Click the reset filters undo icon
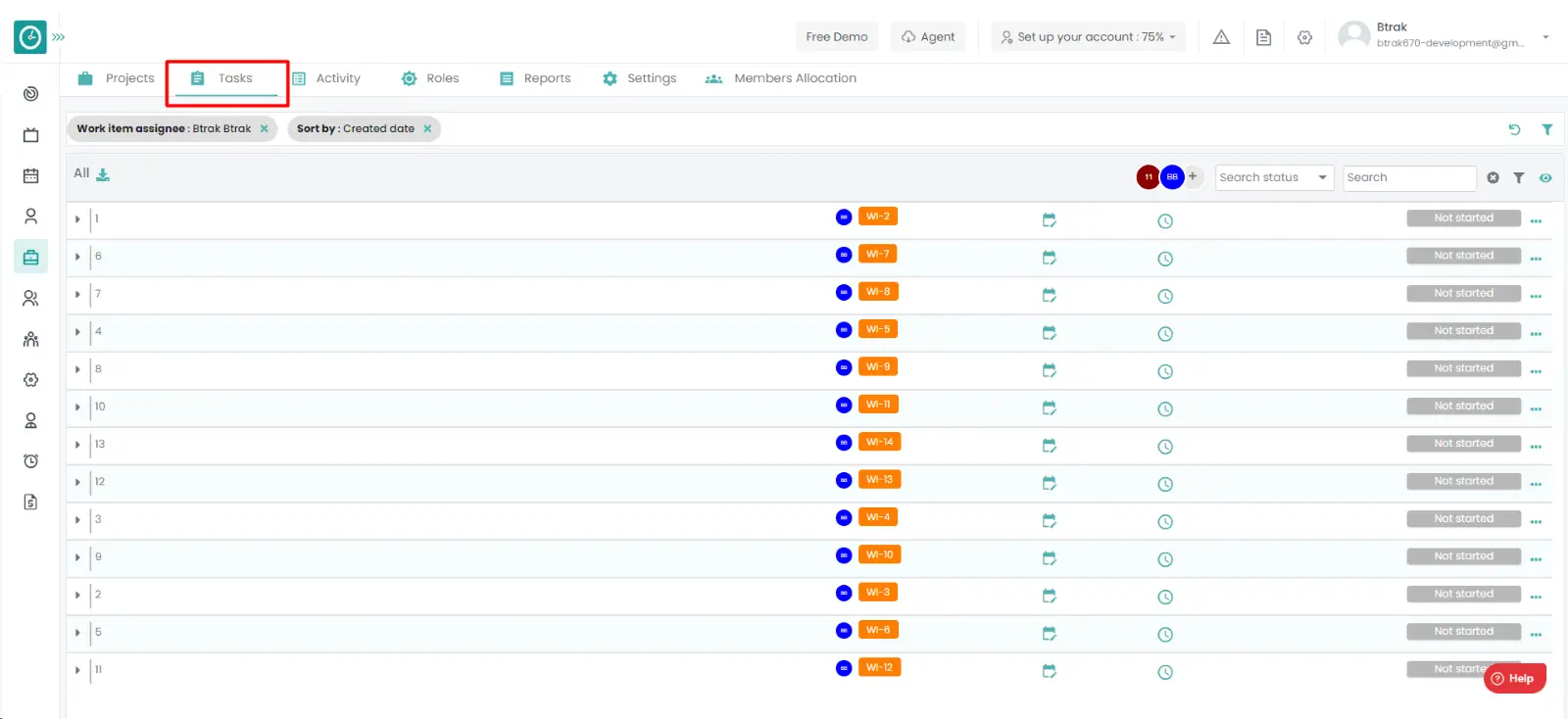This screenshot has height=719, width=1568. tap(1514, 129)
